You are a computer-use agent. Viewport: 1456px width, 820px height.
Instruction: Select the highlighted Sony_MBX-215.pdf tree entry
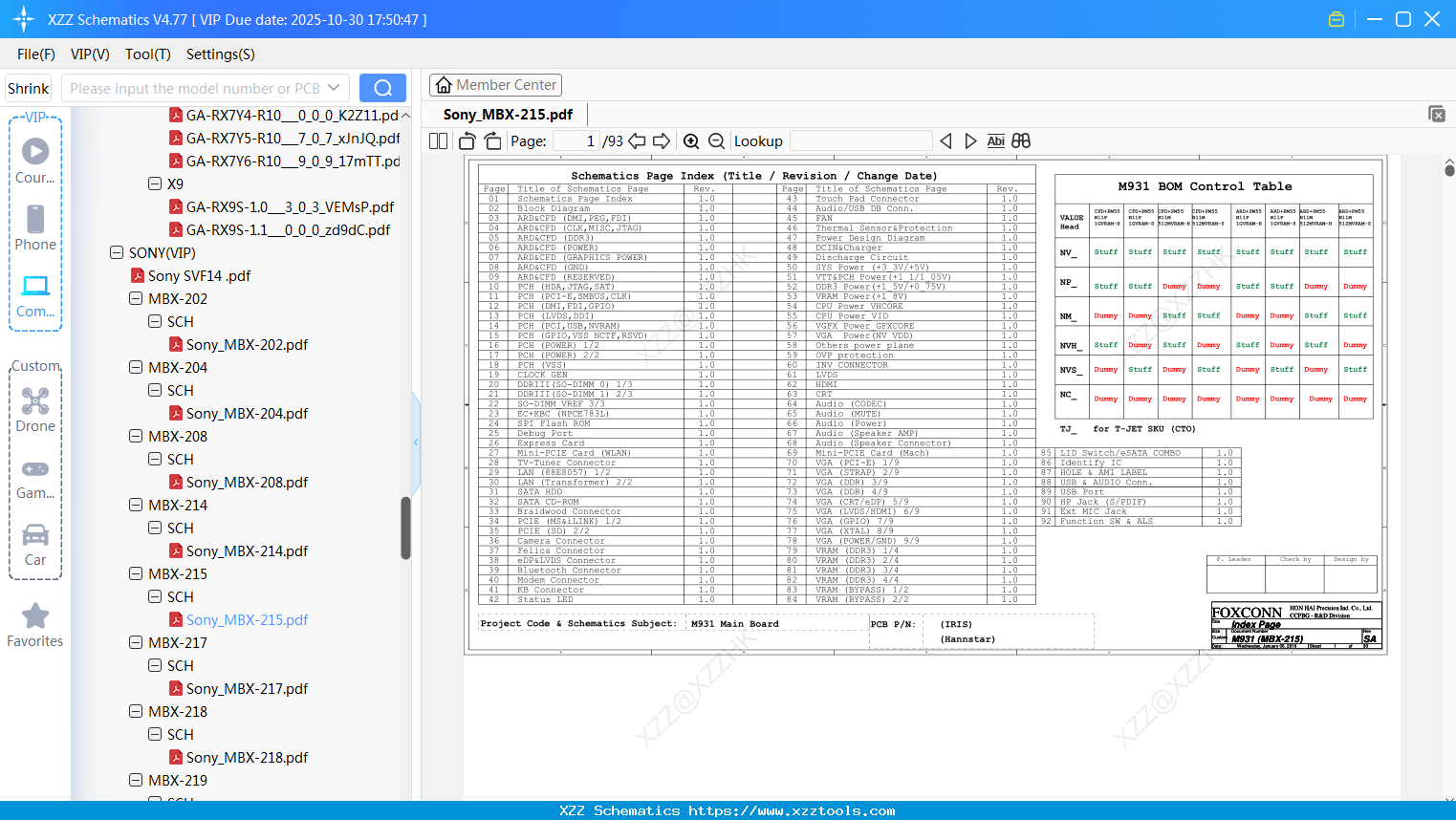tap(247, 619)
